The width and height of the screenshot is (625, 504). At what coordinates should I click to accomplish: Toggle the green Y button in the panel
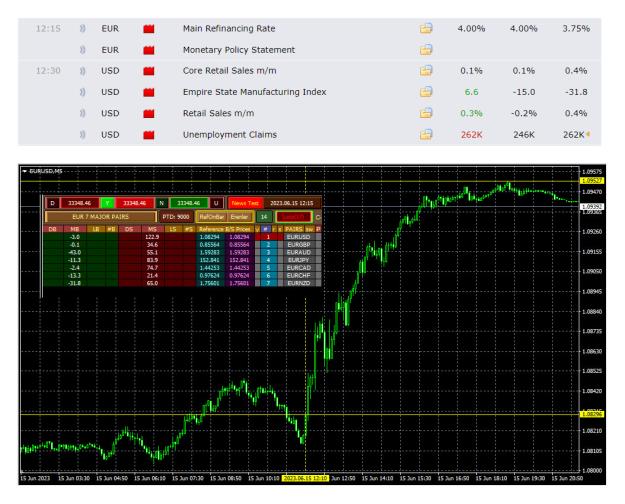click(x=107, y=203)
